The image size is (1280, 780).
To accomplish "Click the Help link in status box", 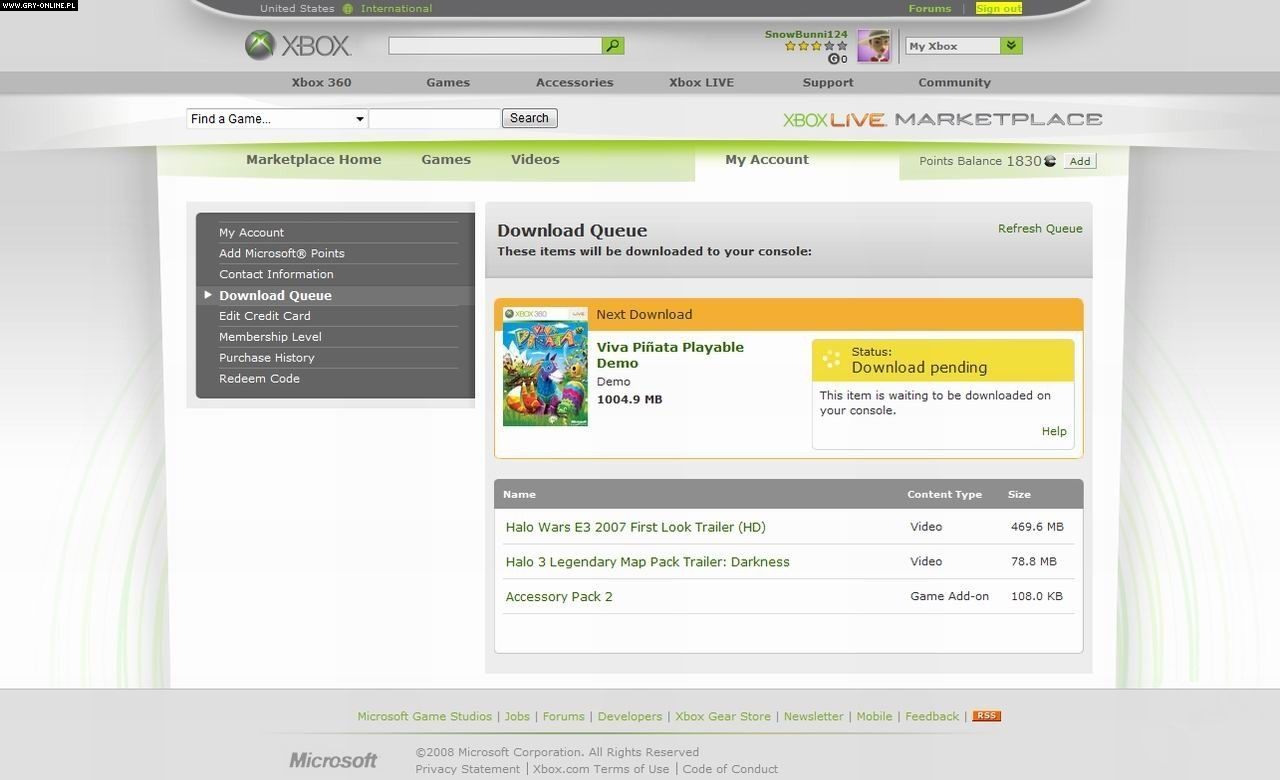I will (1053, 432).
